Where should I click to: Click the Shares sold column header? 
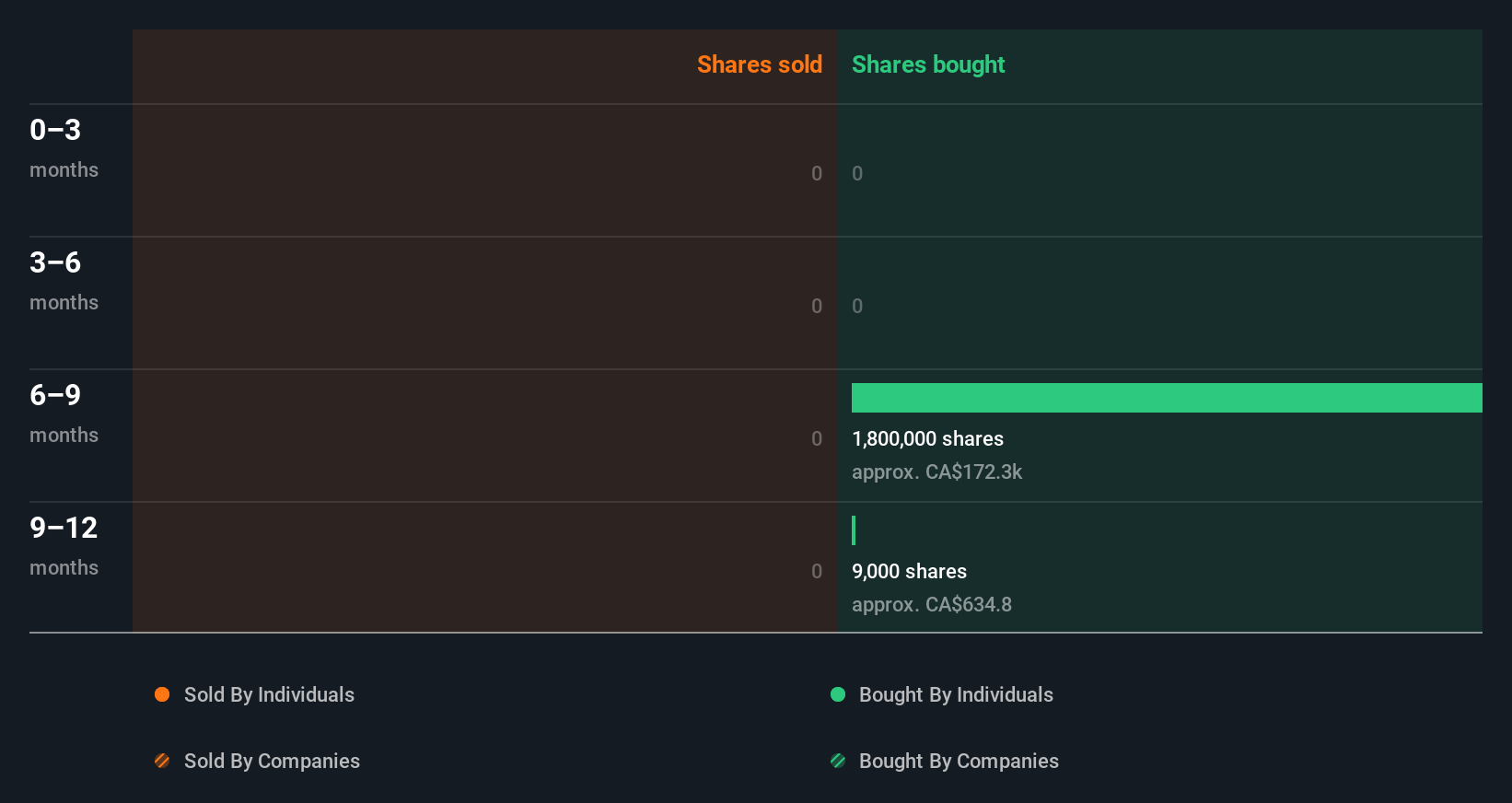tap(760, 64)
